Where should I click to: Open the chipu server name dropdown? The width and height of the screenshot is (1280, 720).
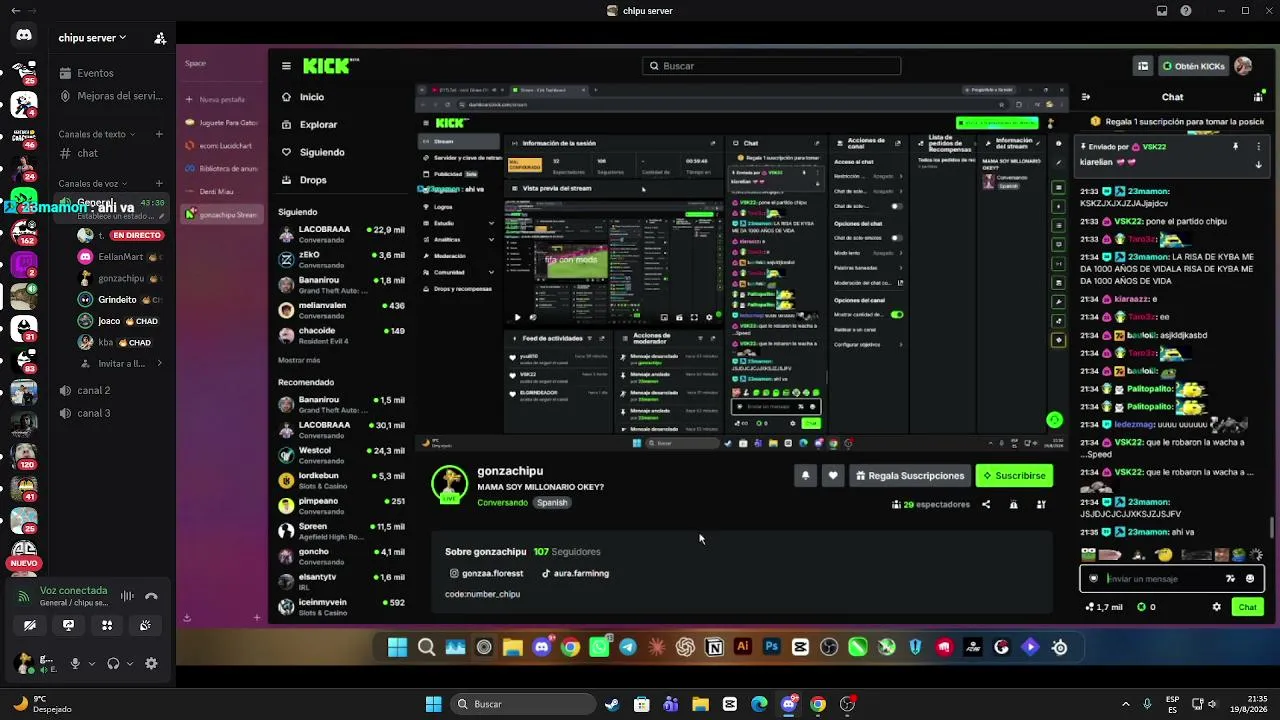point(92,38)
